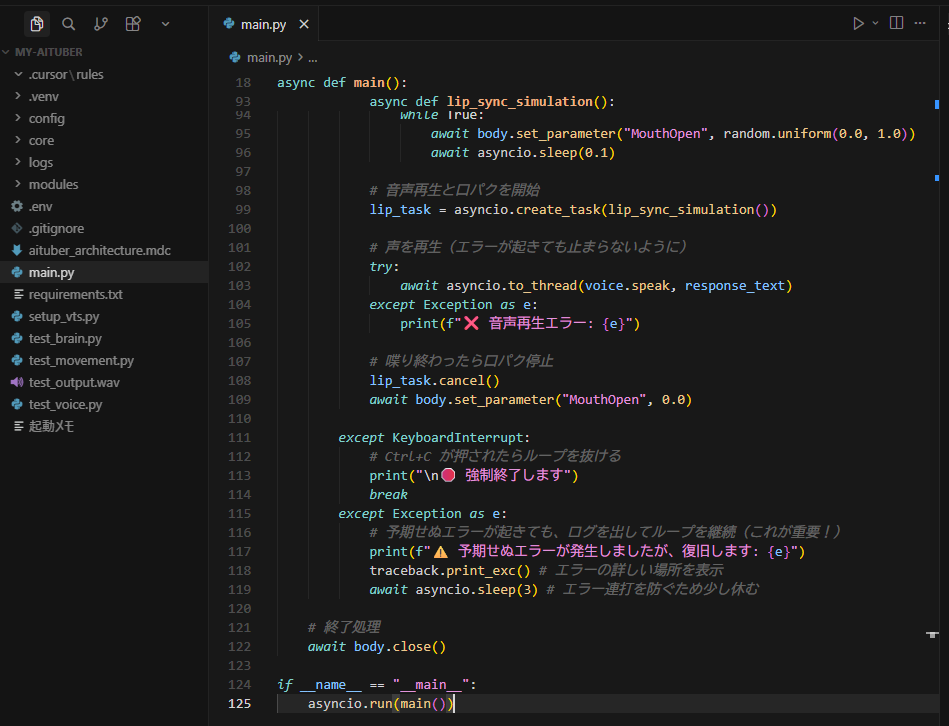This screenshot has width=949, height=726.
Task: Click the Split Editor icon
Action: (x=896, y=23)
